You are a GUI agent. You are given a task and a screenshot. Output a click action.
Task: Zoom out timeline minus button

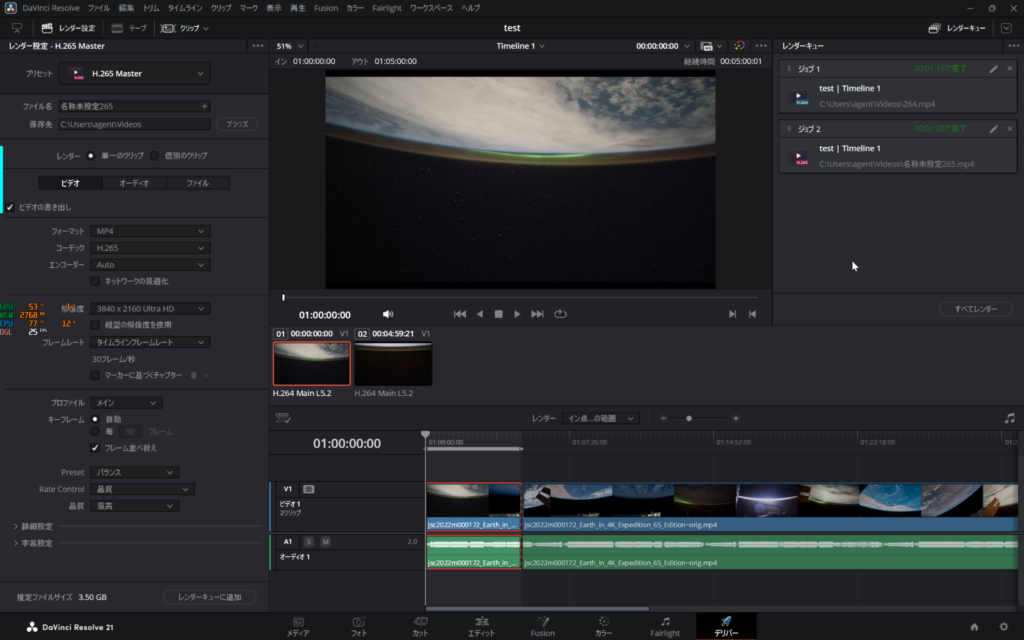664,419
